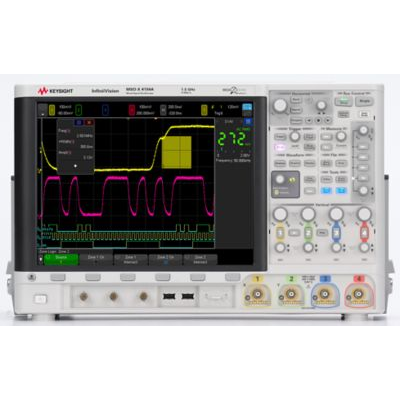This screenshot has width=400, height=400.
Task: Push the navigate stop square button
Action: click(319, 120)
